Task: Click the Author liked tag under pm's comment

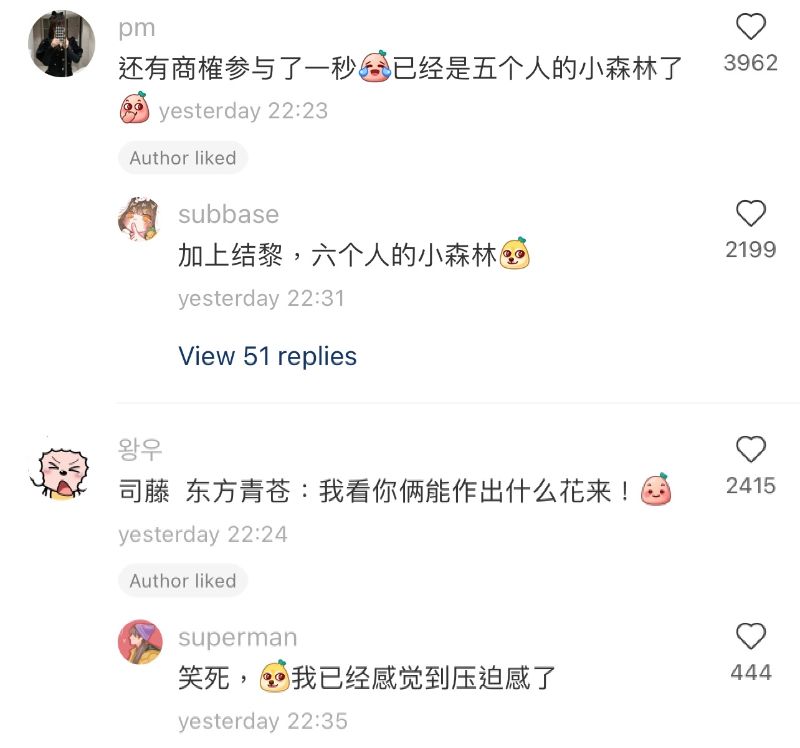Action: coord(183,158)
